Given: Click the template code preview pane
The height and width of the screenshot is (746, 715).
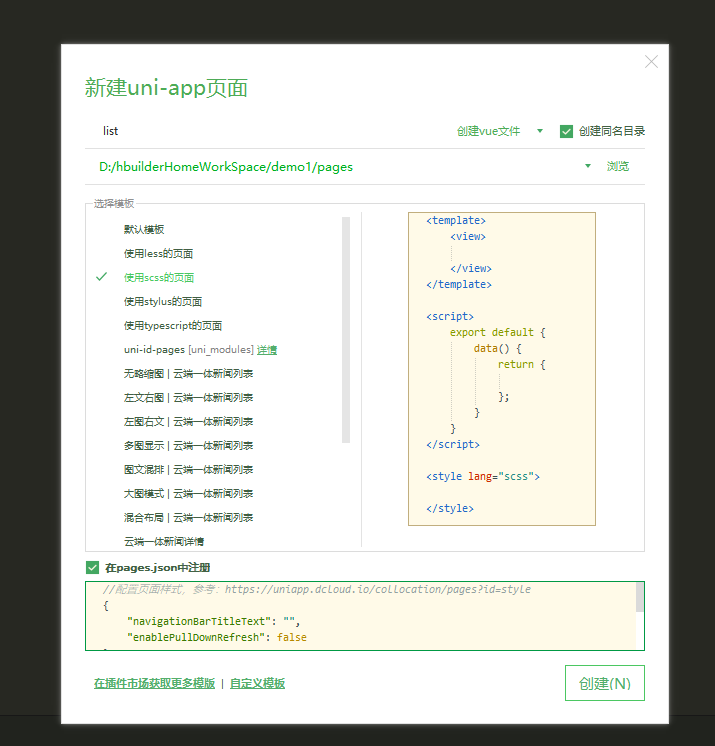Looking at the screenshot, I should pos(502,369).
